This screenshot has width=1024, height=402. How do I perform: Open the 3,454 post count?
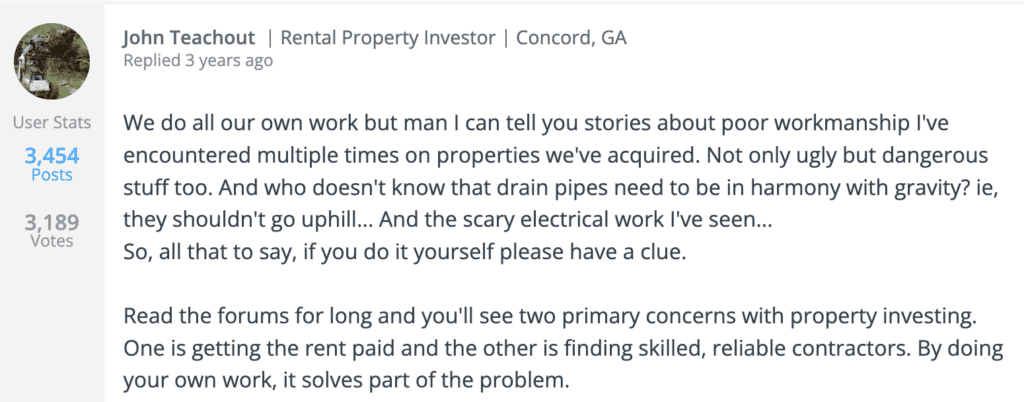point(51,155)
